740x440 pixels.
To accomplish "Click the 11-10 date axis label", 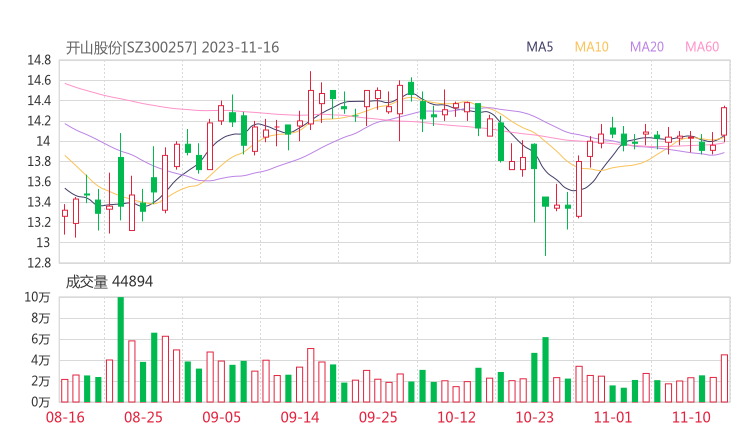I will 691,417.
